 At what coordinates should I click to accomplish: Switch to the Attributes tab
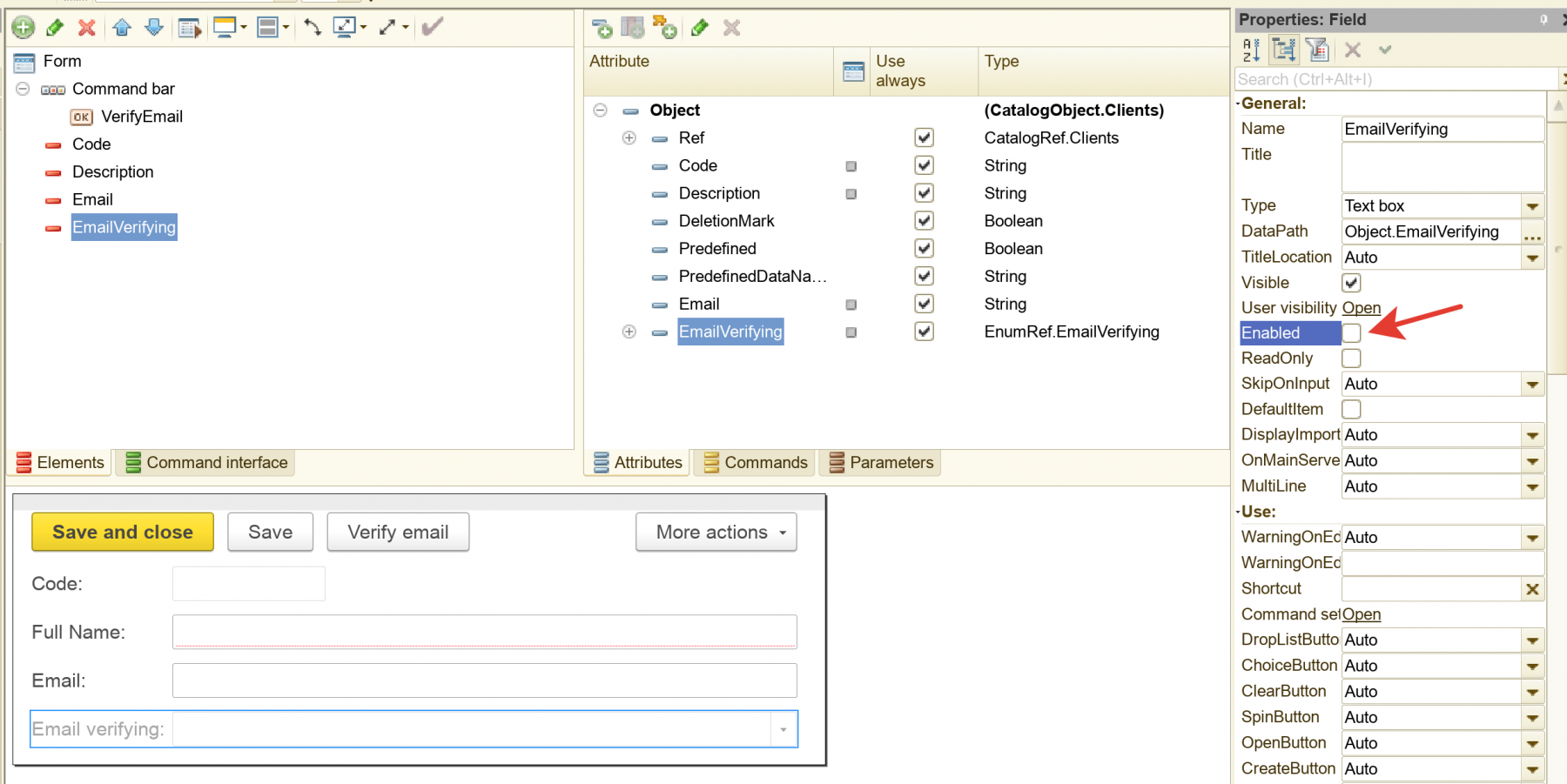click(638, 463)
